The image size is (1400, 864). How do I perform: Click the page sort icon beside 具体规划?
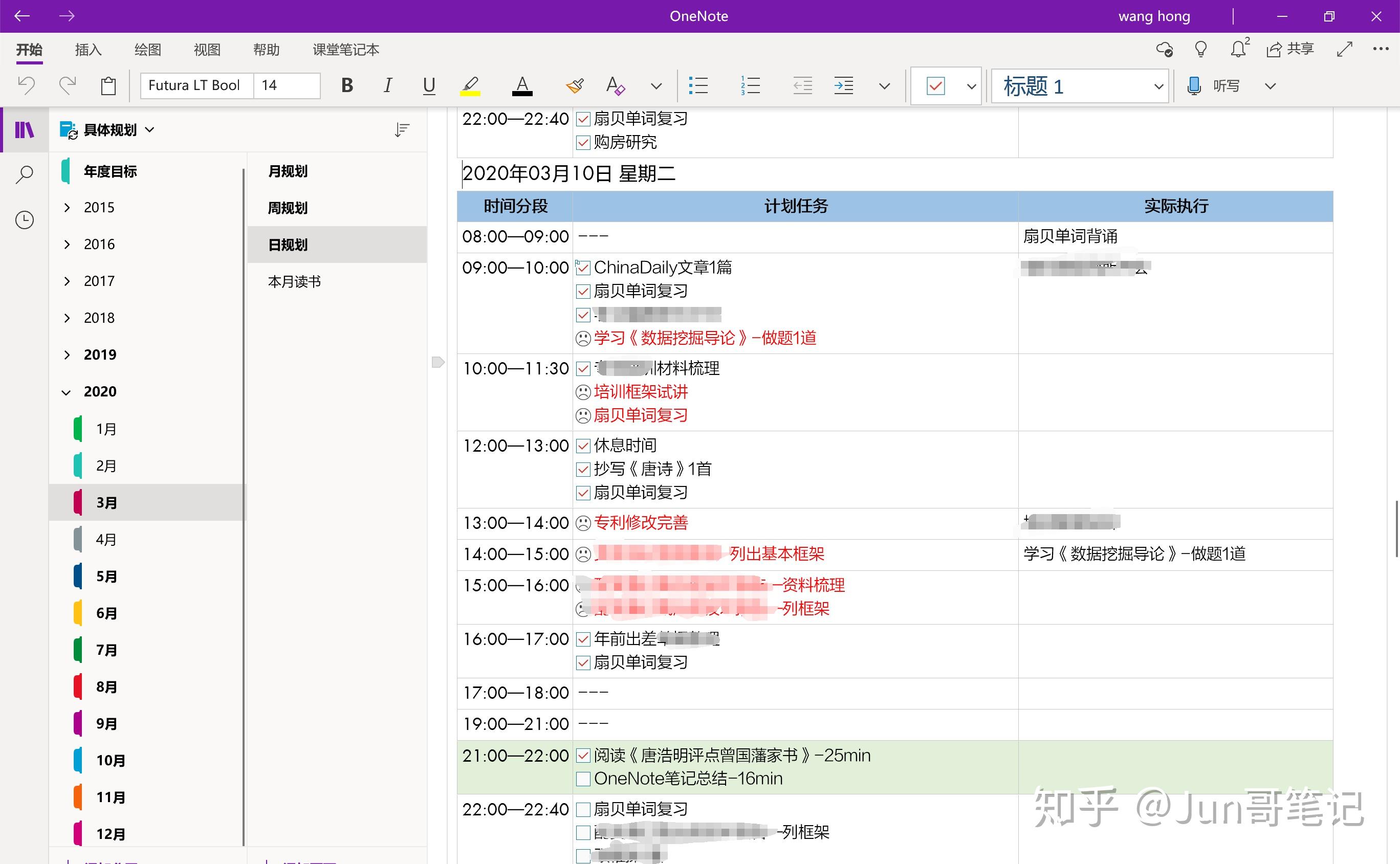[402, 130]
